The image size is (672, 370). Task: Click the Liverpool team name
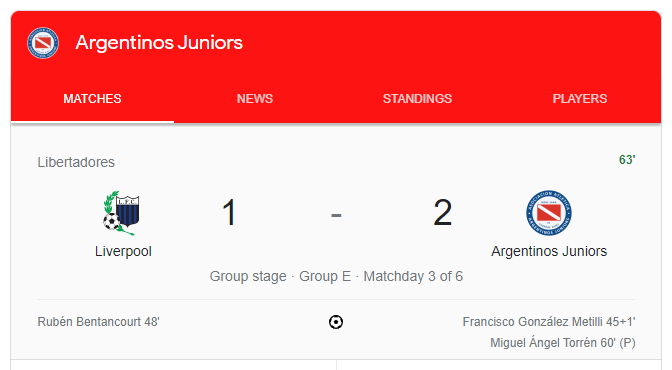click(123, 251)
